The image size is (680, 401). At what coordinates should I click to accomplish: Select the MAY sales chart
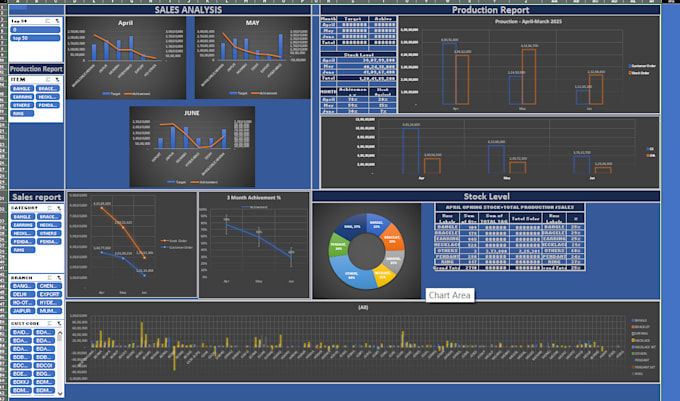coord(252,58)
